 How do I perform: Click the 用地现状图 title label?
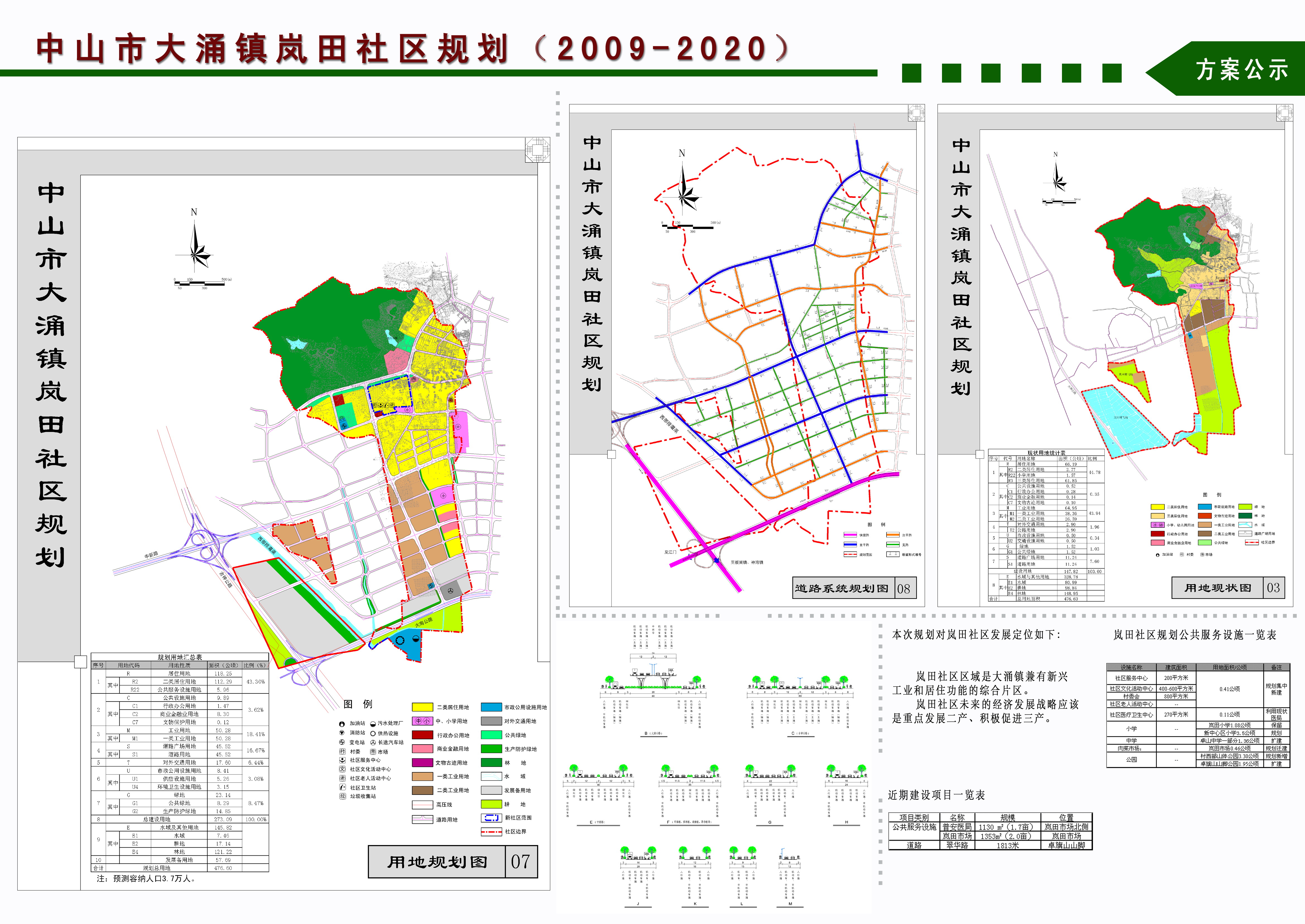(x=1217, y=588)
